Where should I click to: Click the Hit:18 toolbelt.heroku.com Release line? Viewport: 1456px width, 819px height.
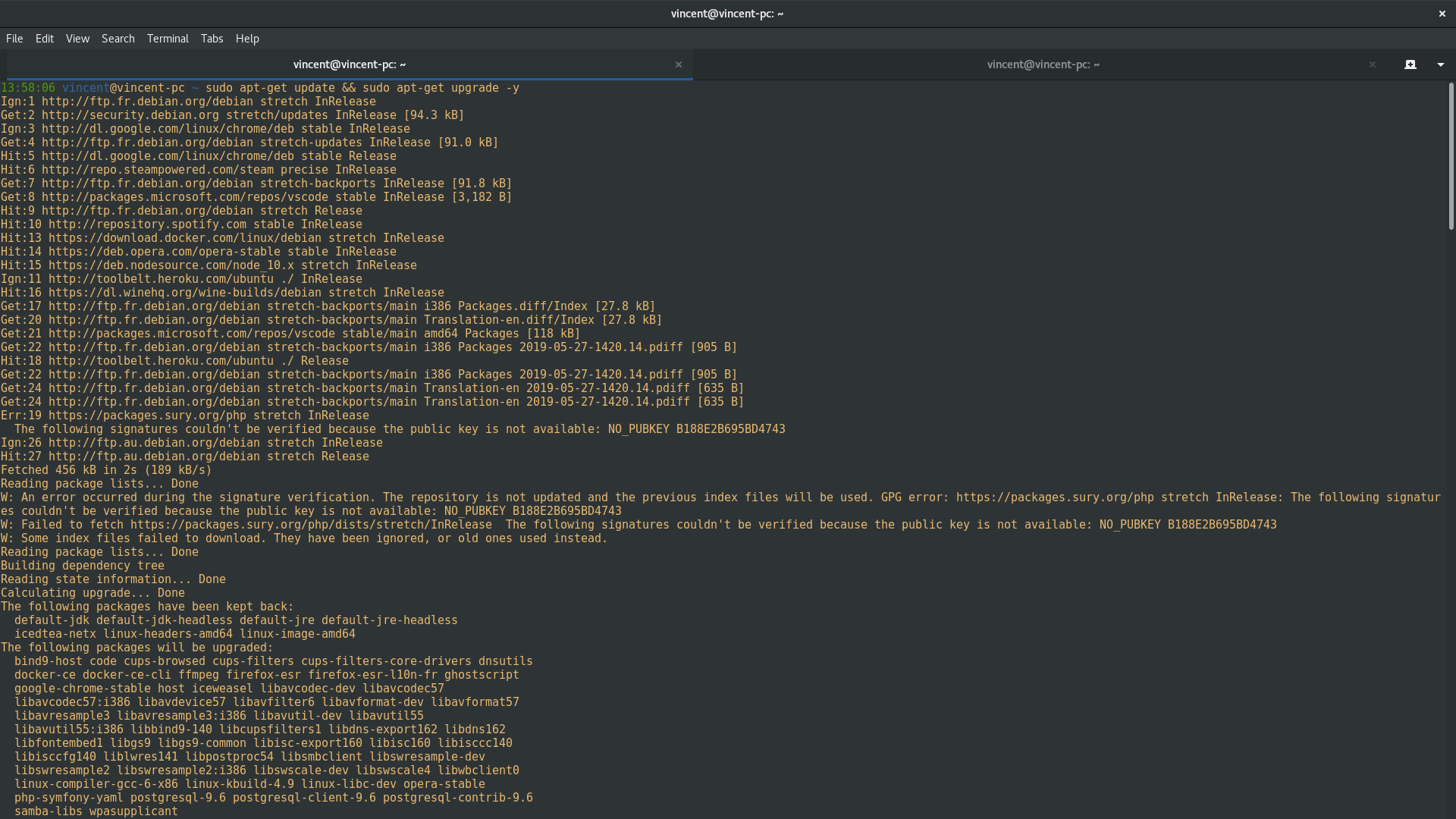click(175, 361)
